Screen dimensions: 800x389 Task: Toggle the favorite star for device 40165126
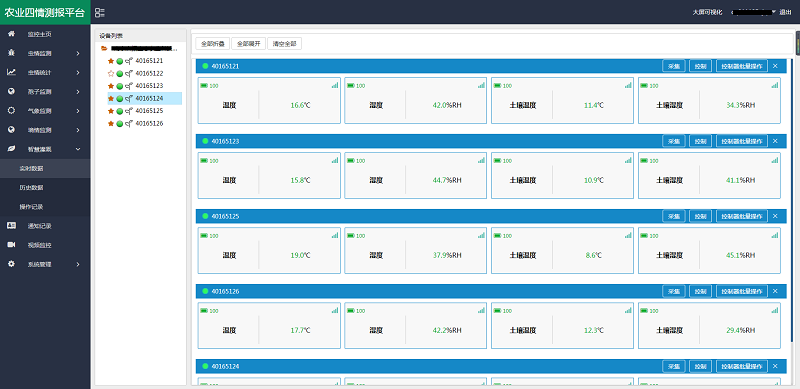click(x=111, y=124)
